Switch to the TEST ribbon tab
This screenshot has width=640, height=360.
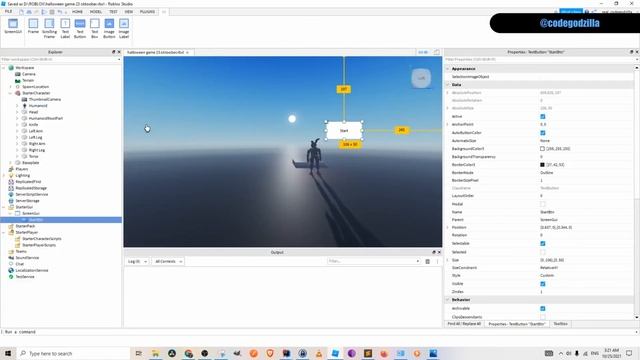(x=113, y=12)
